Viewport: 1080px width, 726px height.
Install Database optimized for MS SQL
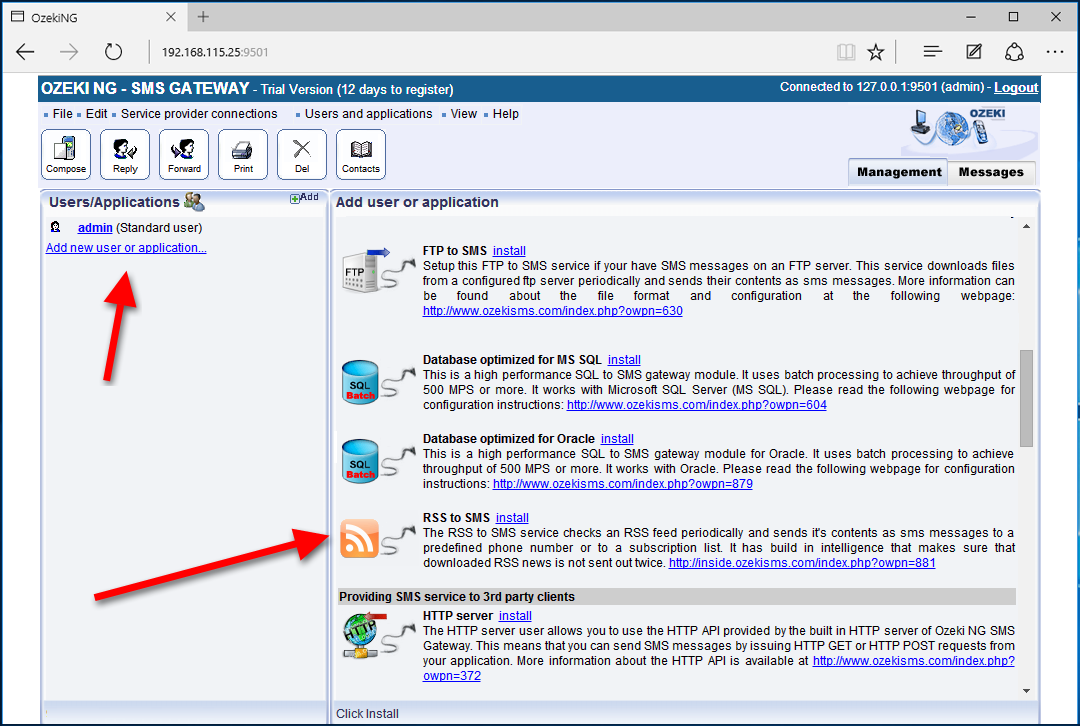pyautogui.click(x=624, y=360)
